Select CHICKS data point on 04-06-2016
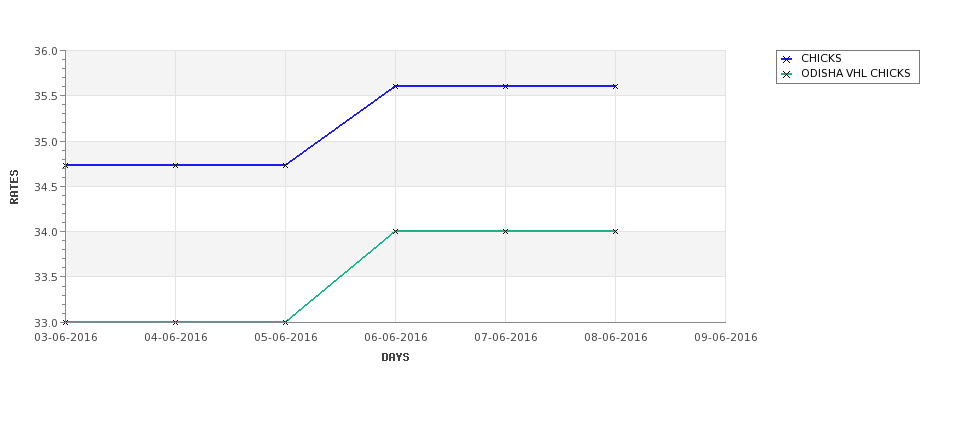 point(175,165)
